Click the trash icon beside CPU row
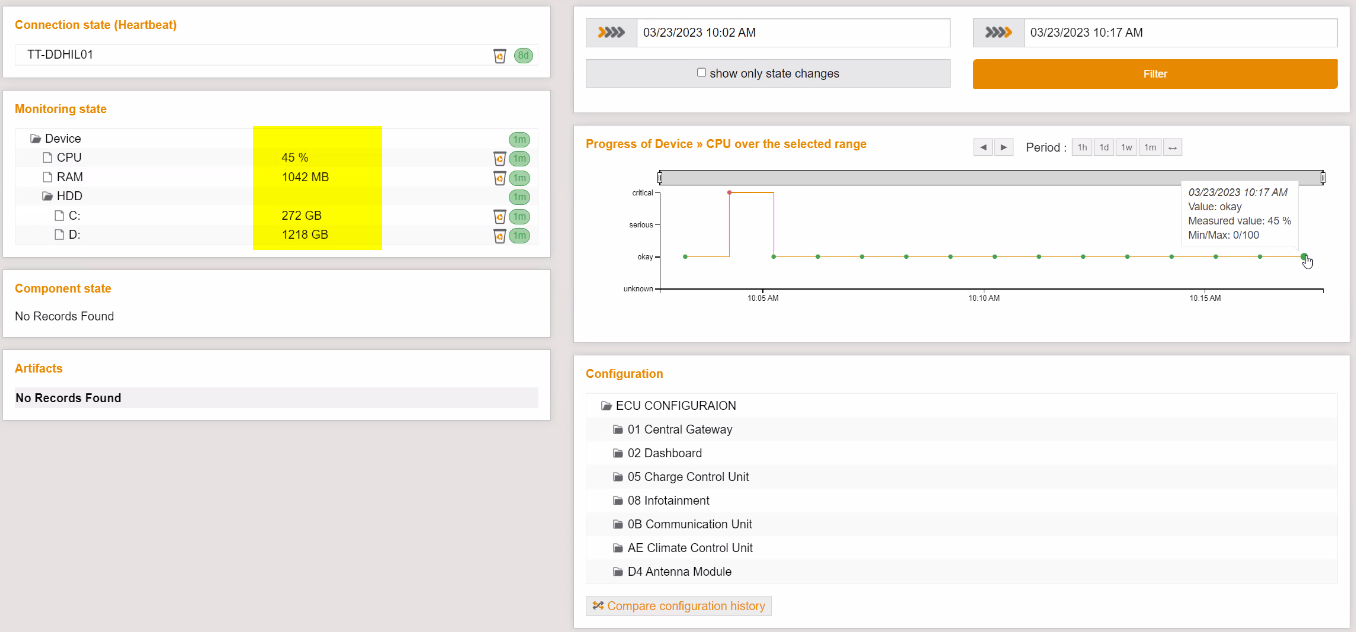The width and height of the screenshot is (1356, 632). coord(500,158)
